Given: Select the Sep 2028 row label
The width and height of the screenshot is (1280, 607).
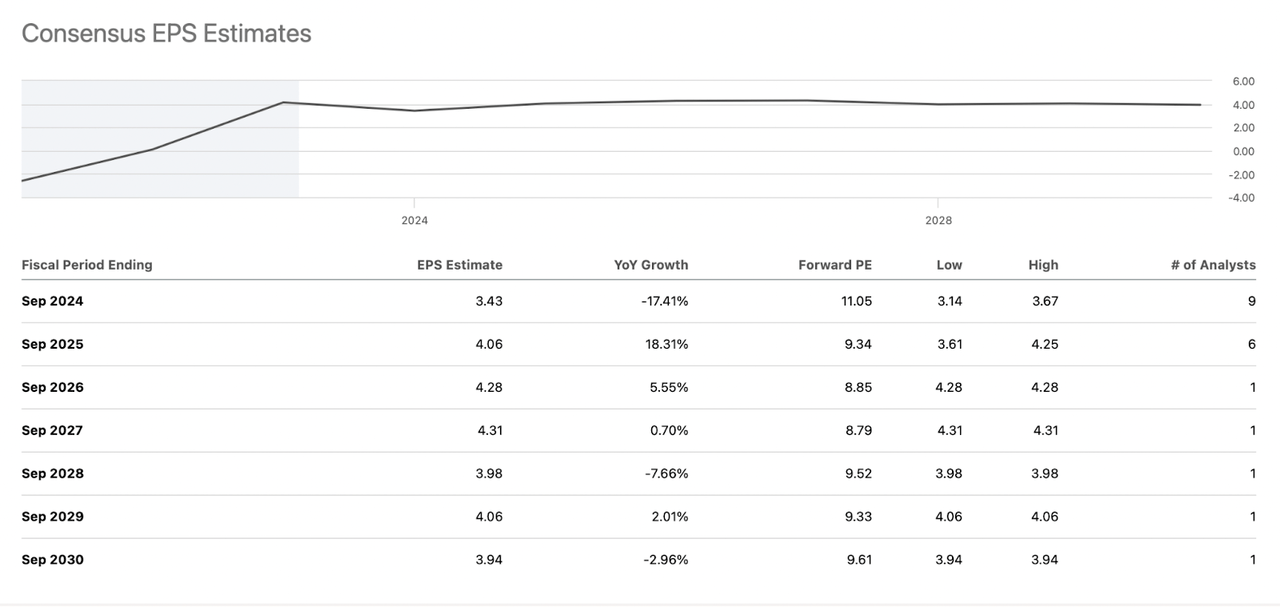Looking at the screenshot, I should pos(52,473).
